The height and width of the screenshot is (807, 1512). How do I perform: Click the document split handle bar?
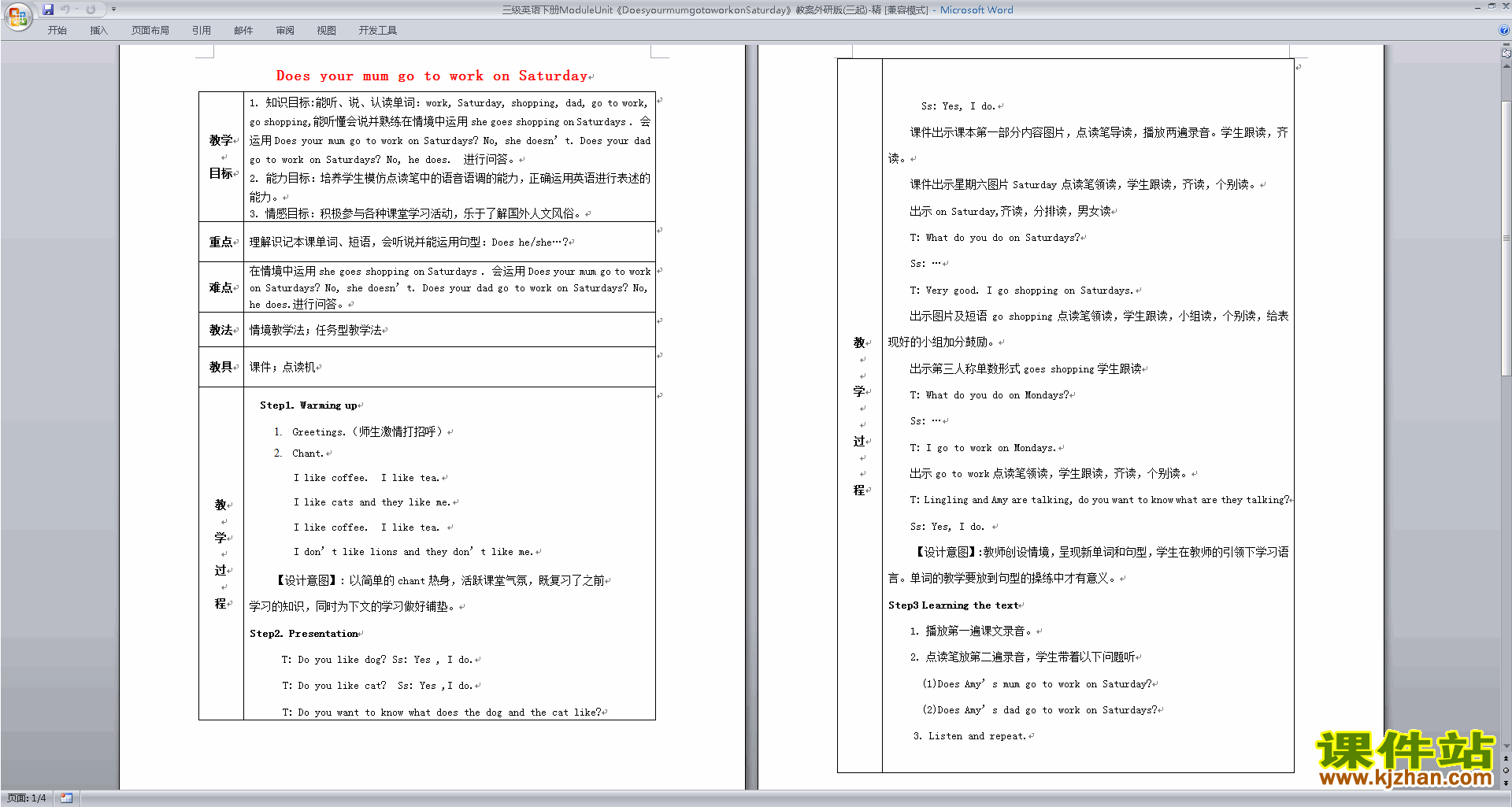point(1506,46)
